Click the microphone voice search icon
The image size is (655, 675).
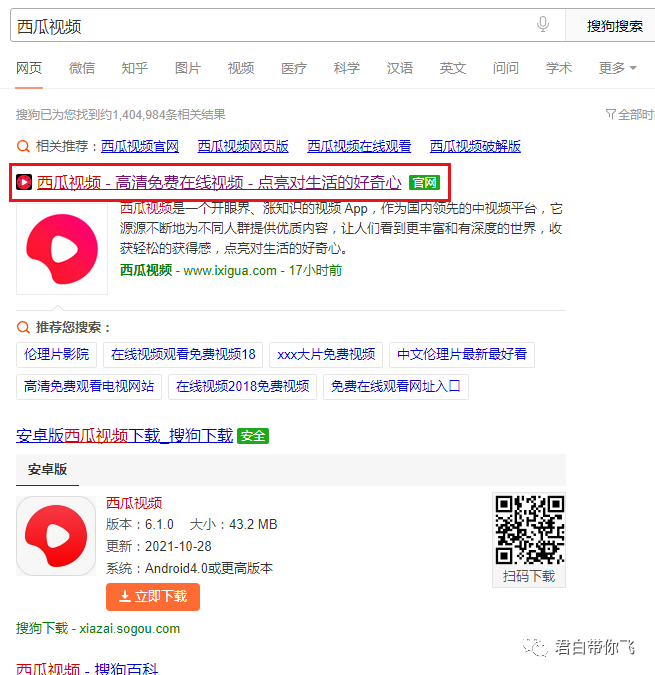(x=543, y=25)
